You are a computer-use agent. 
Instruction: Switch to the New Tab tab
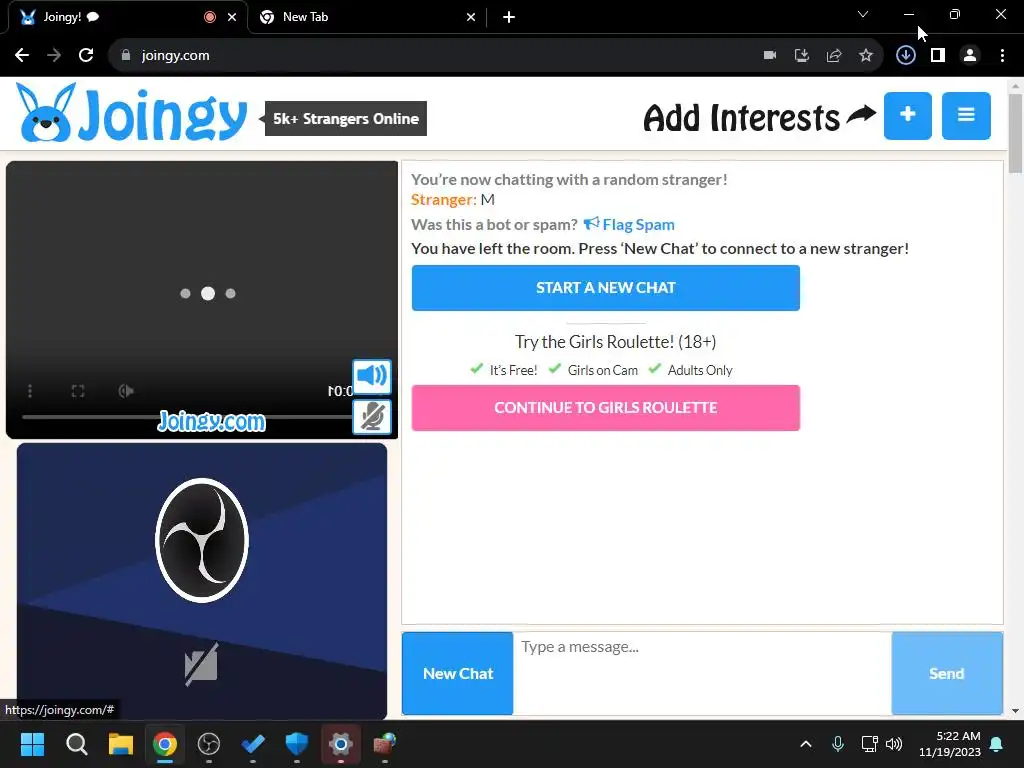point(366,17)
